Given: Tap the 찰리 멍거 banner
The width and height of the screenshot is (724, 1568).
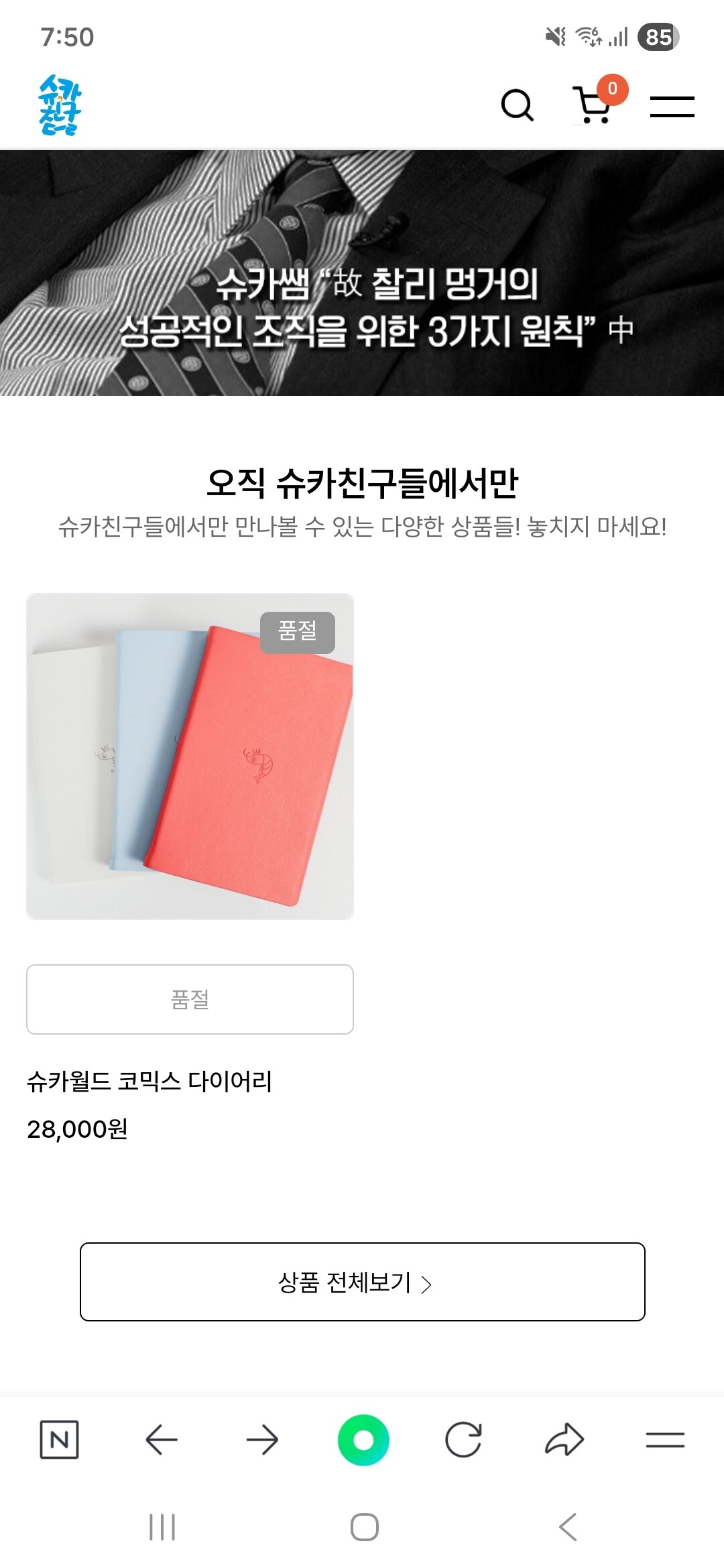Looking at the screenshot, I should [x=362, y=273].
